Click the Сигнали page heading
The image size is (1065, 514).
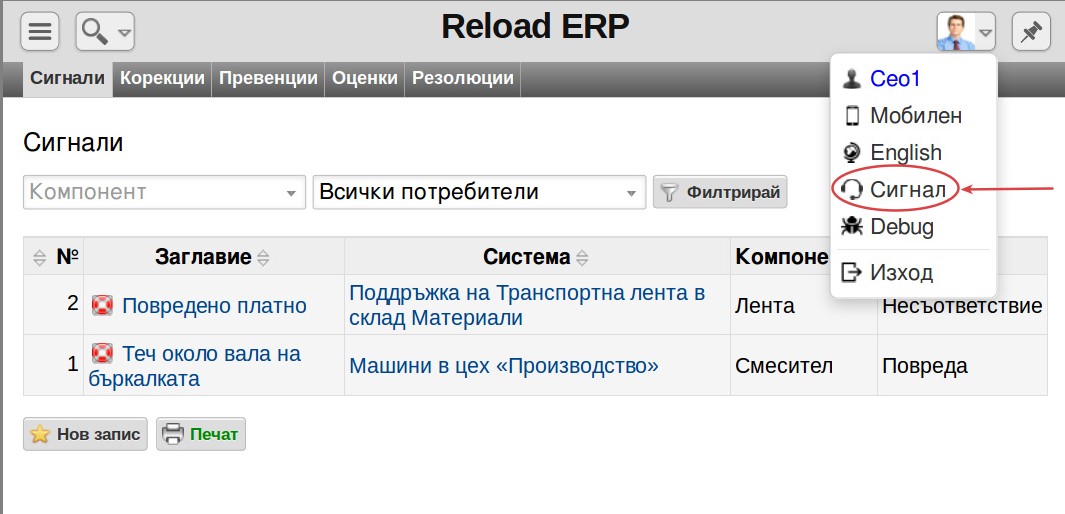point(73,143)
